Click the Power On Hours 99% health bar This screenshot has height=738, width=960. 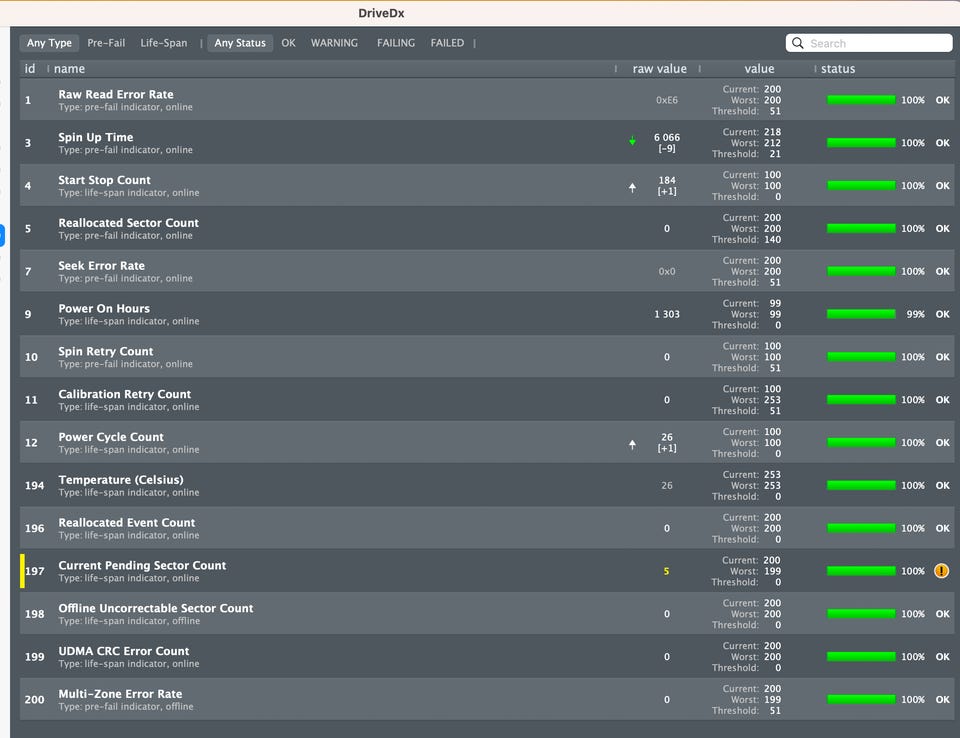click(861, 314)
